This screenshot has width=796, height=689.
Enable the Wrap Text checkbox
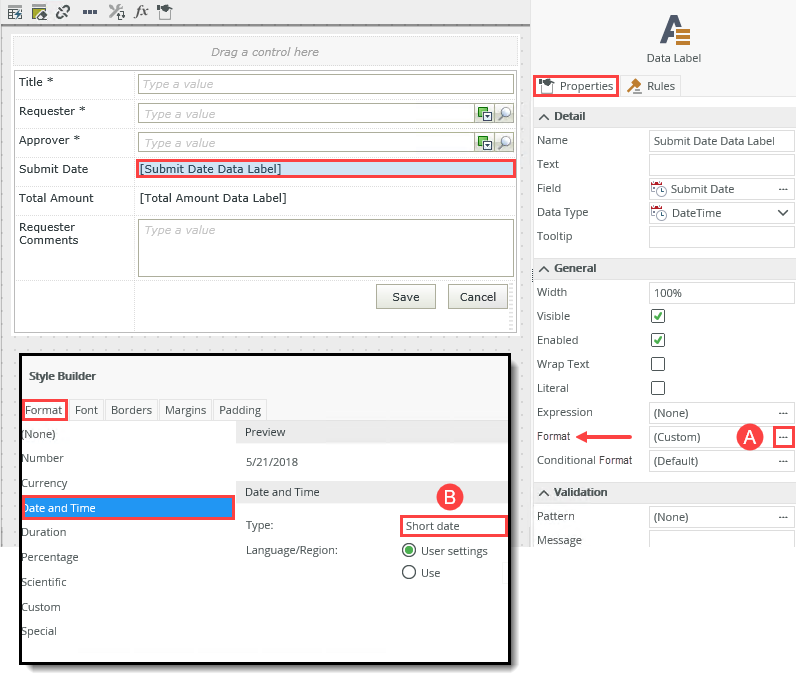(658, 364)
